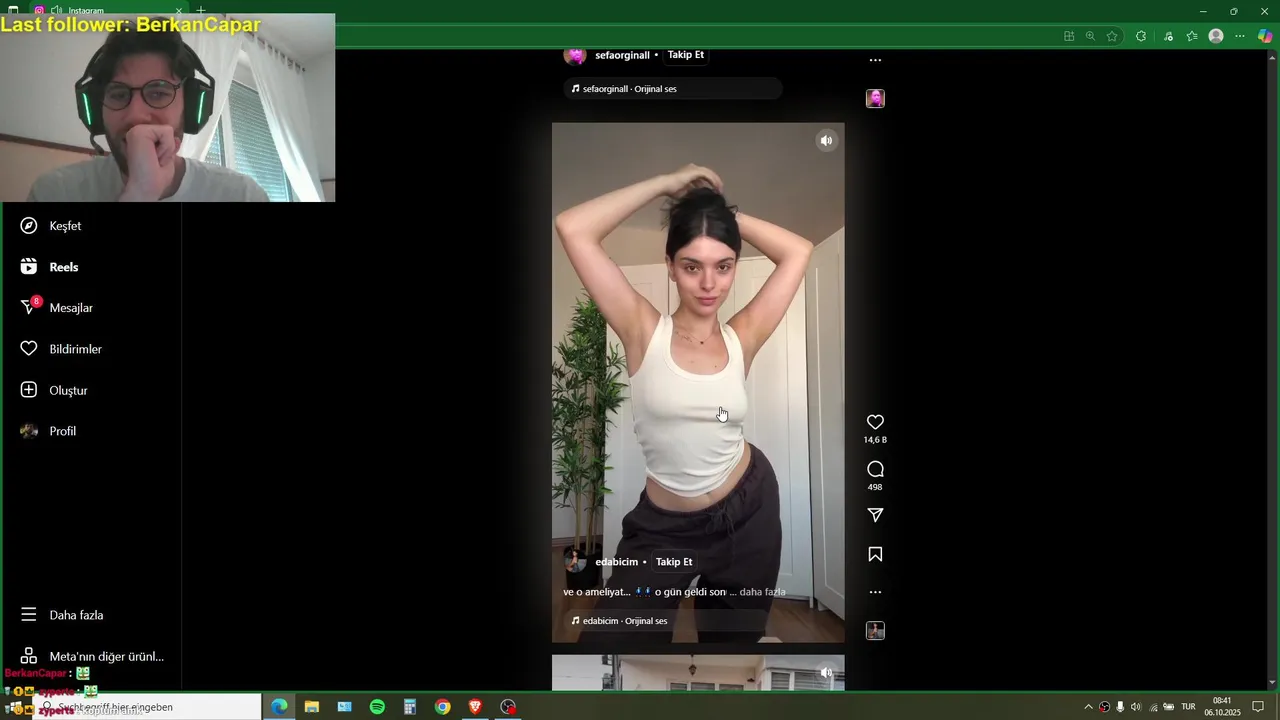
Task: Open the edabicim username link
Action: coord(616,562)
